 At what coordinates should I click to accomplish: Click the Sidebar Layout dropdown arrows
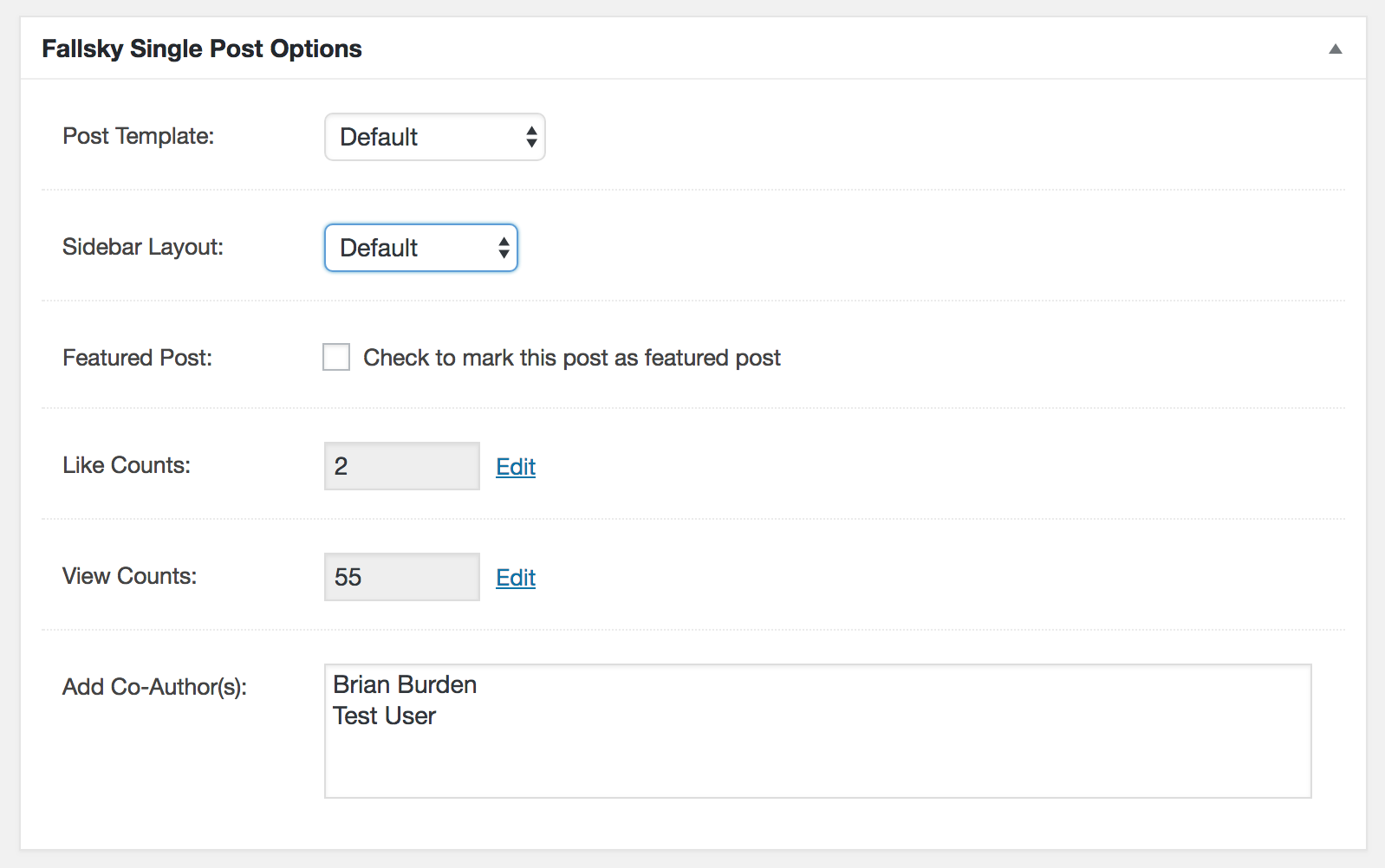point(503,248)
